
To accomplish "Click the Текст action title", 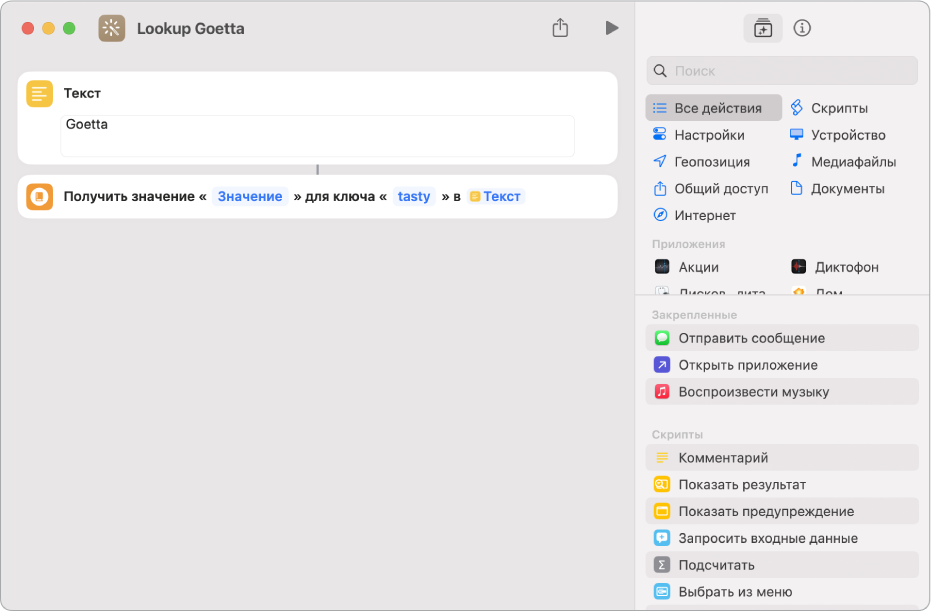I will click(82, 93).
